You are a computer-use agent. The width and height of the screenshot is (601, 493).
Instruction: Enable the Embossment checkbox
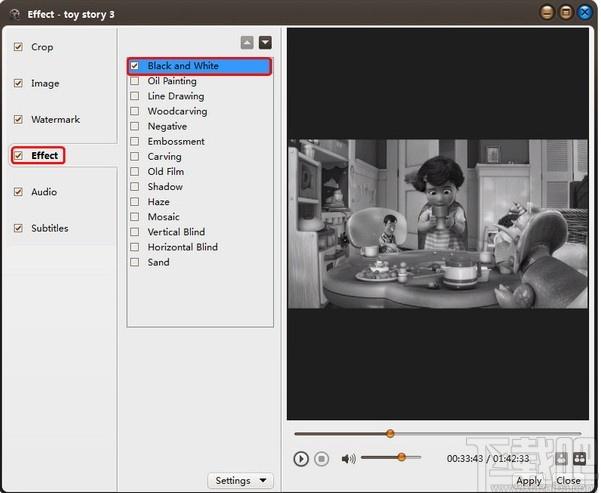click(x=135, y=141)
